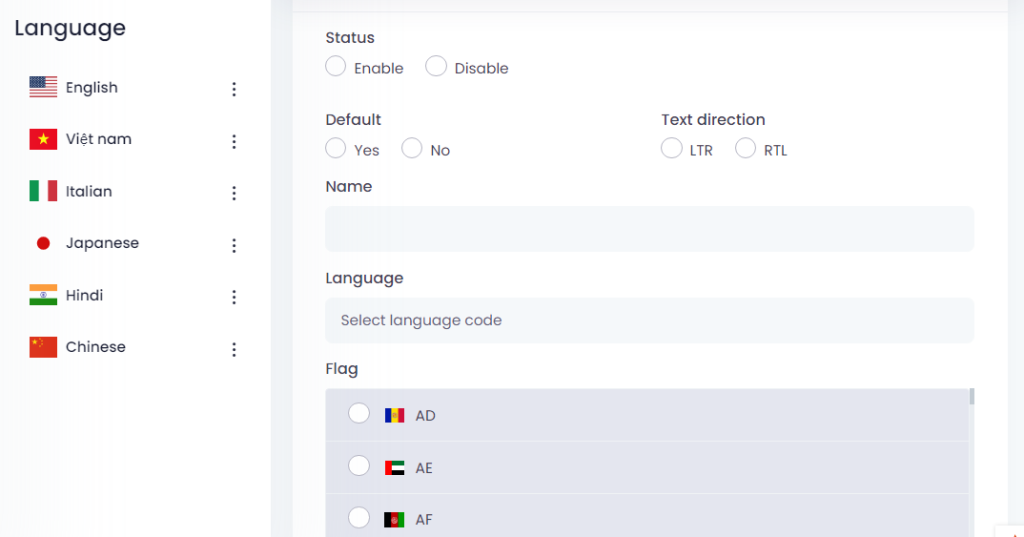The height and width of the screenshot is (537, 1024).
Task: Click the AD flag icon in list
Action: click(394, 415)
